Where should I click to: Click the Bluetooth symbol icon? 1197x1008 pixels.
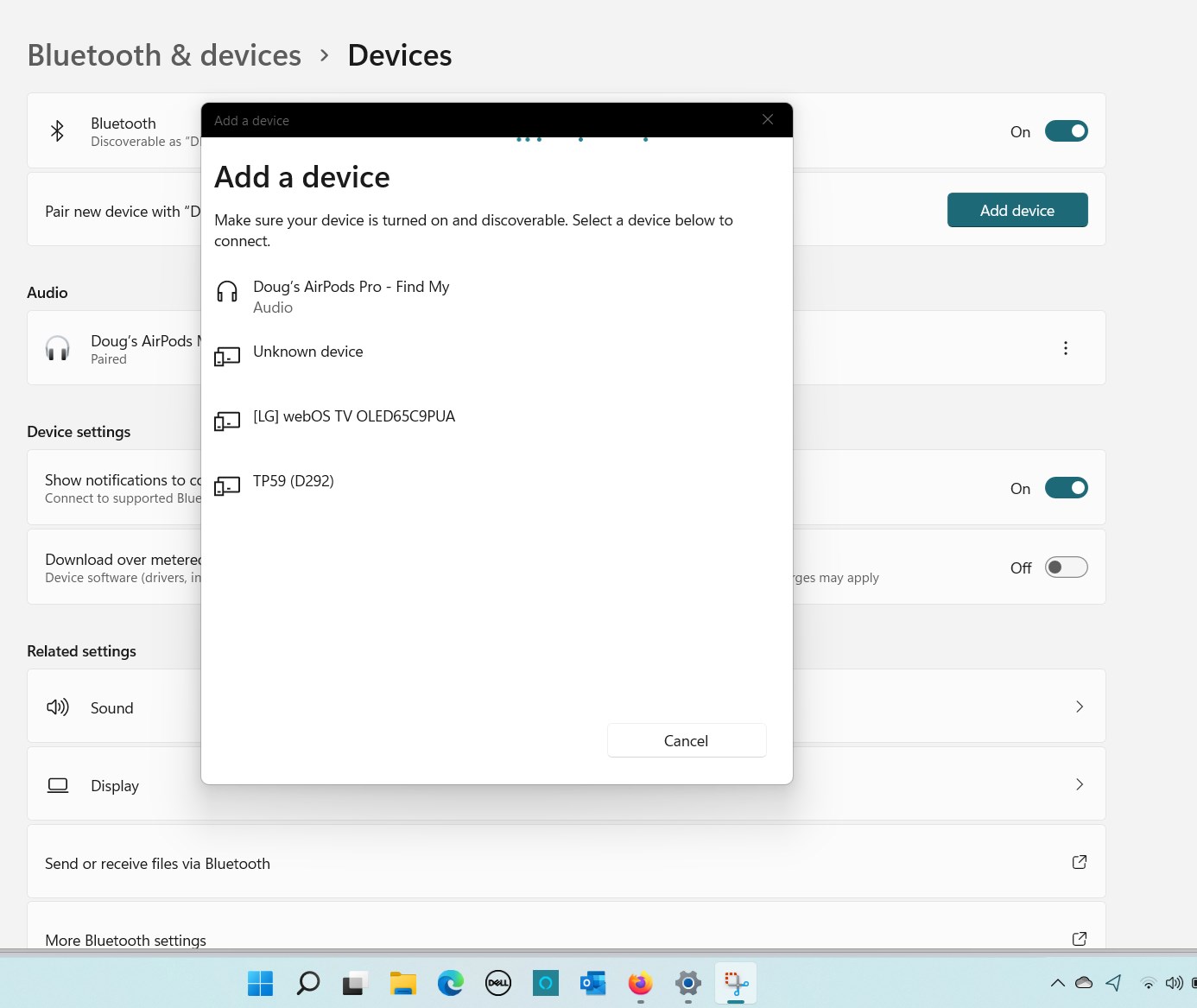57,131
